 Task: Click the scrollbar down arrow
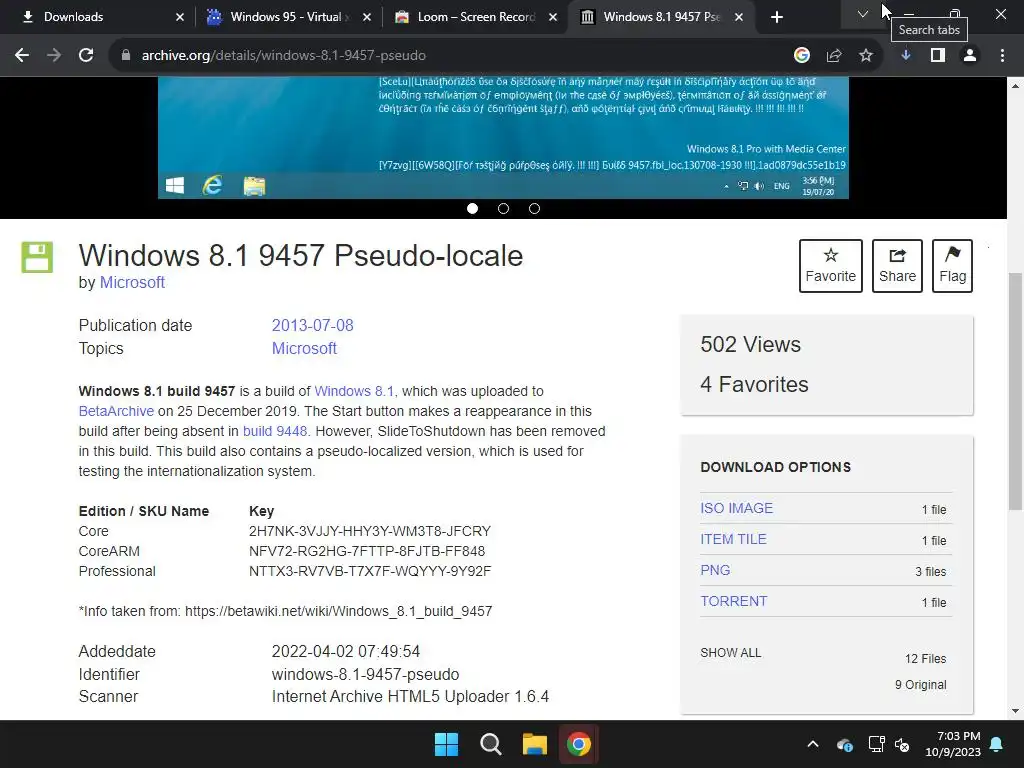click(x=1016, y=711)
